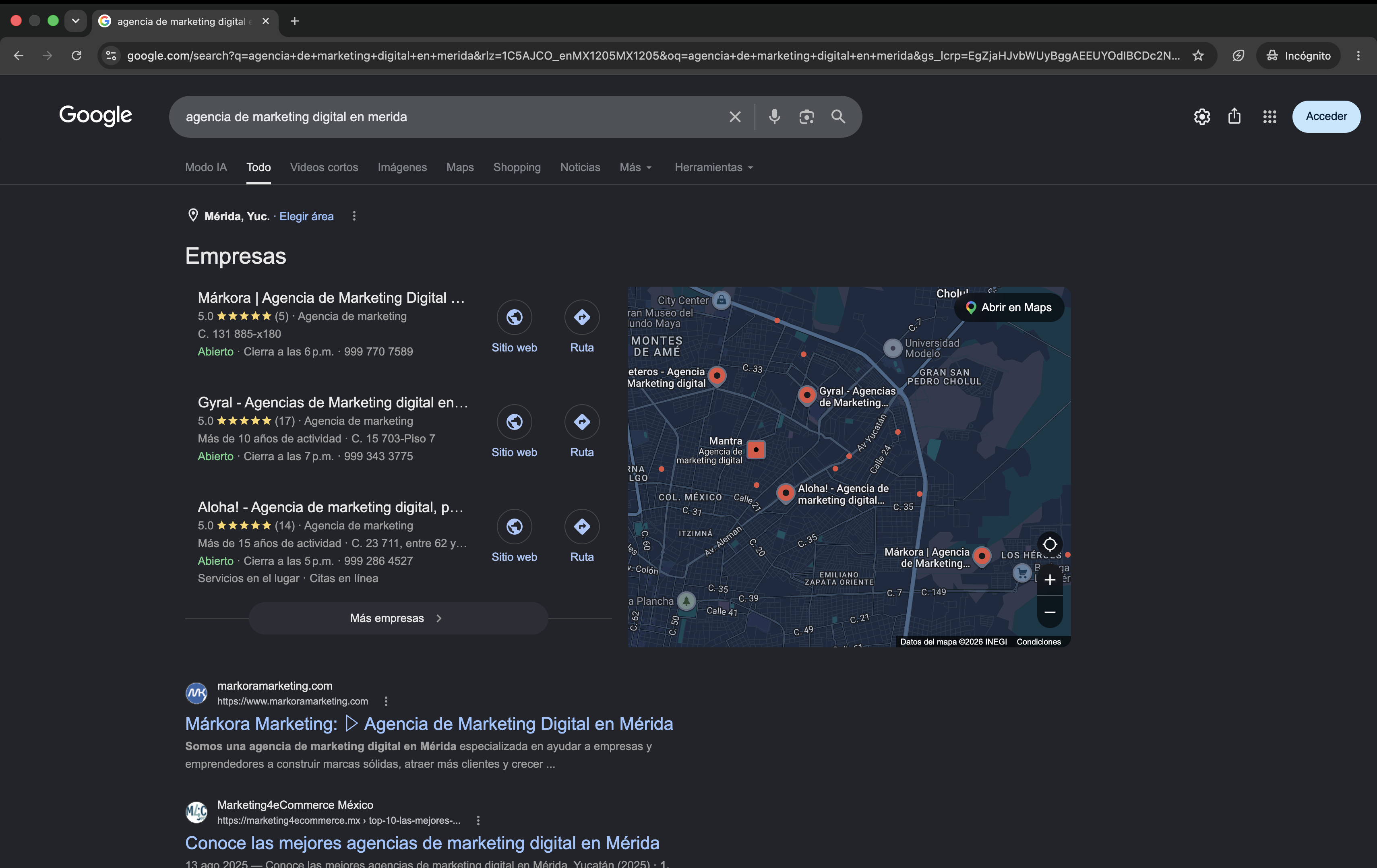Go back to previous page

(x=18, y=56)
